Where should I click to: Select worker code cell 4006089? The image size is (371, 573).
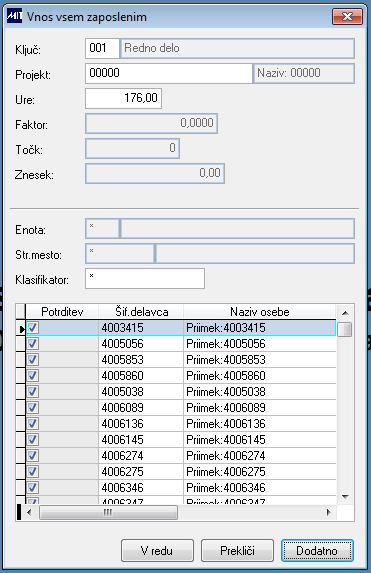pyautogui.click(x=141, y=408)
